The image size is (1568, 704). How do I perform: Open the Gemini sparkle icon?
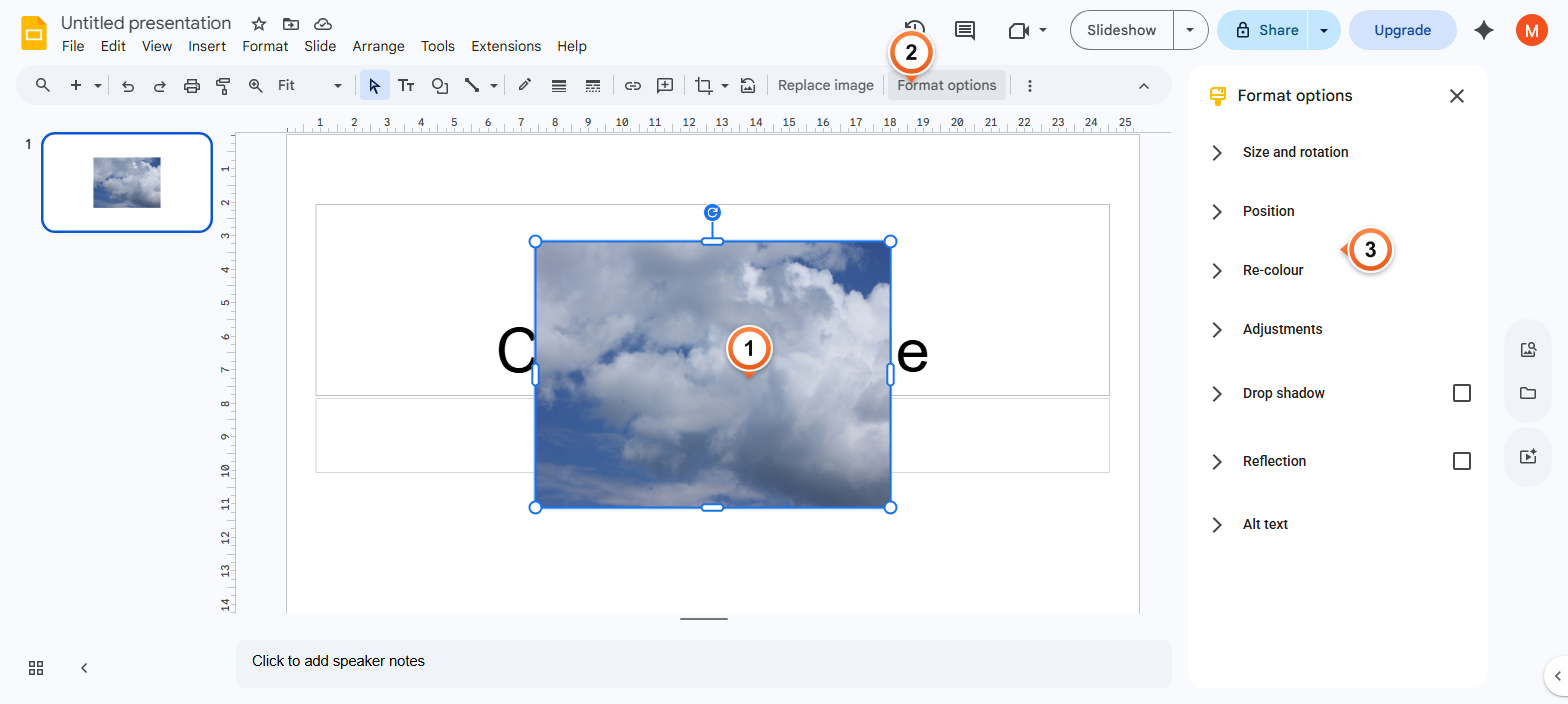[x=1484, y=30]
